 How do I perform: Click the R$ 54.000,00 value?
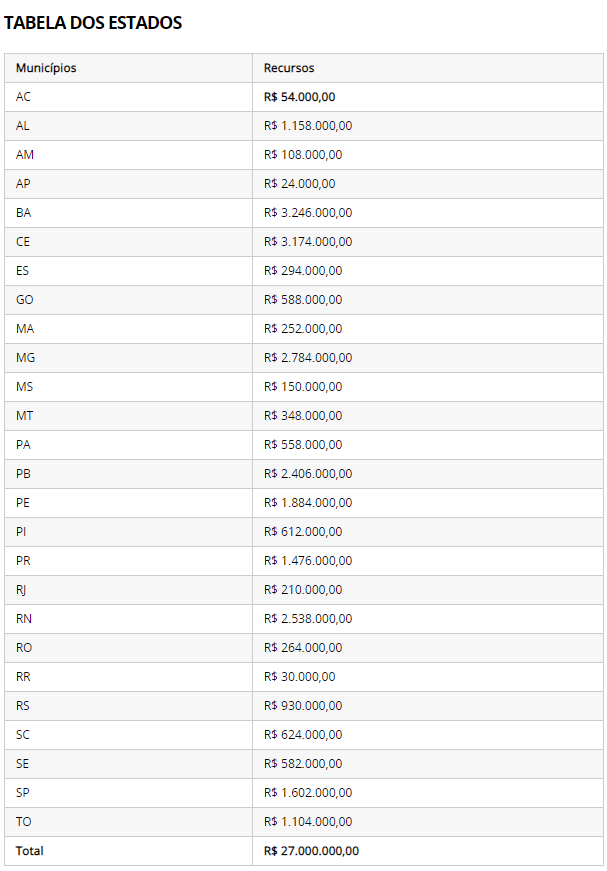[299, 97]
